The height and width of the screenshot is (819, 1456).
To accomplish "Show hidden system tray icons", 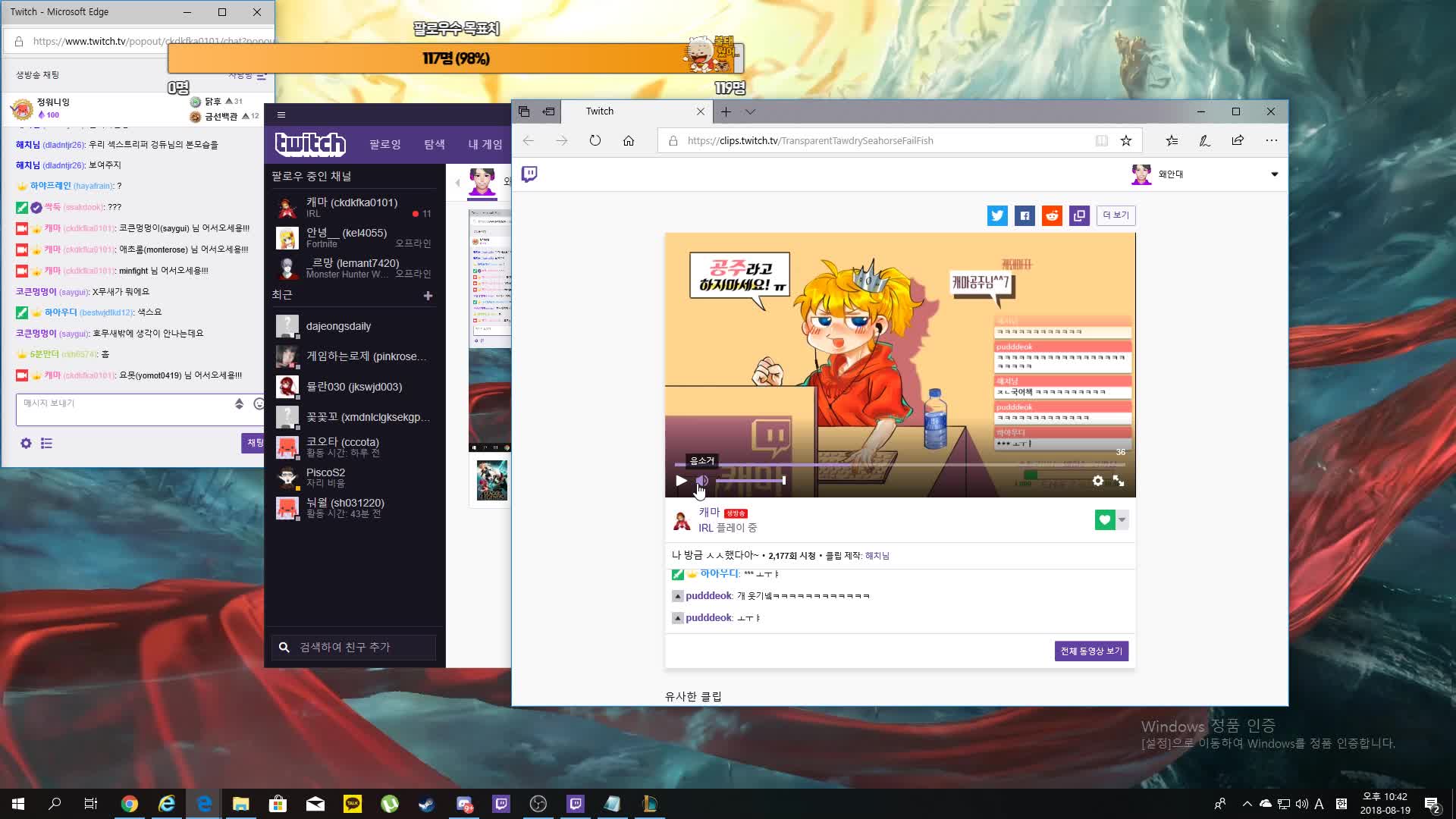I will pos(1247,804).
